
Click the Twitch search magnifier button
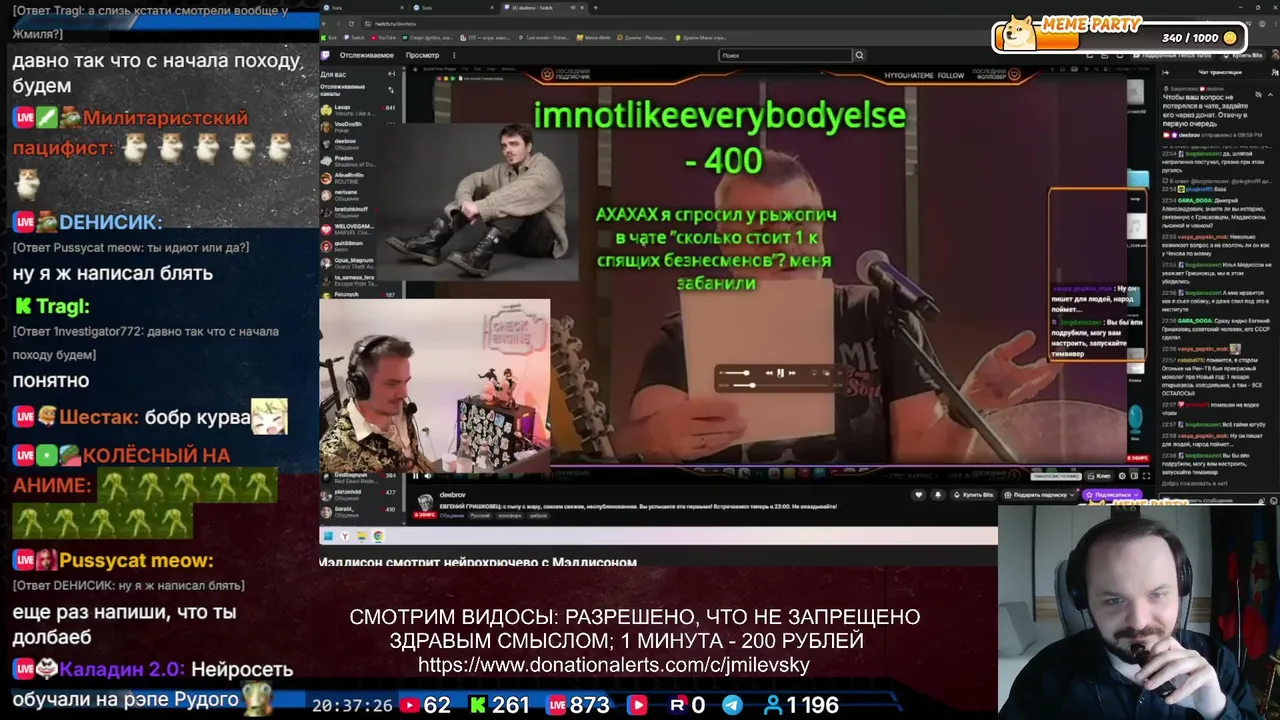point(859,55)
